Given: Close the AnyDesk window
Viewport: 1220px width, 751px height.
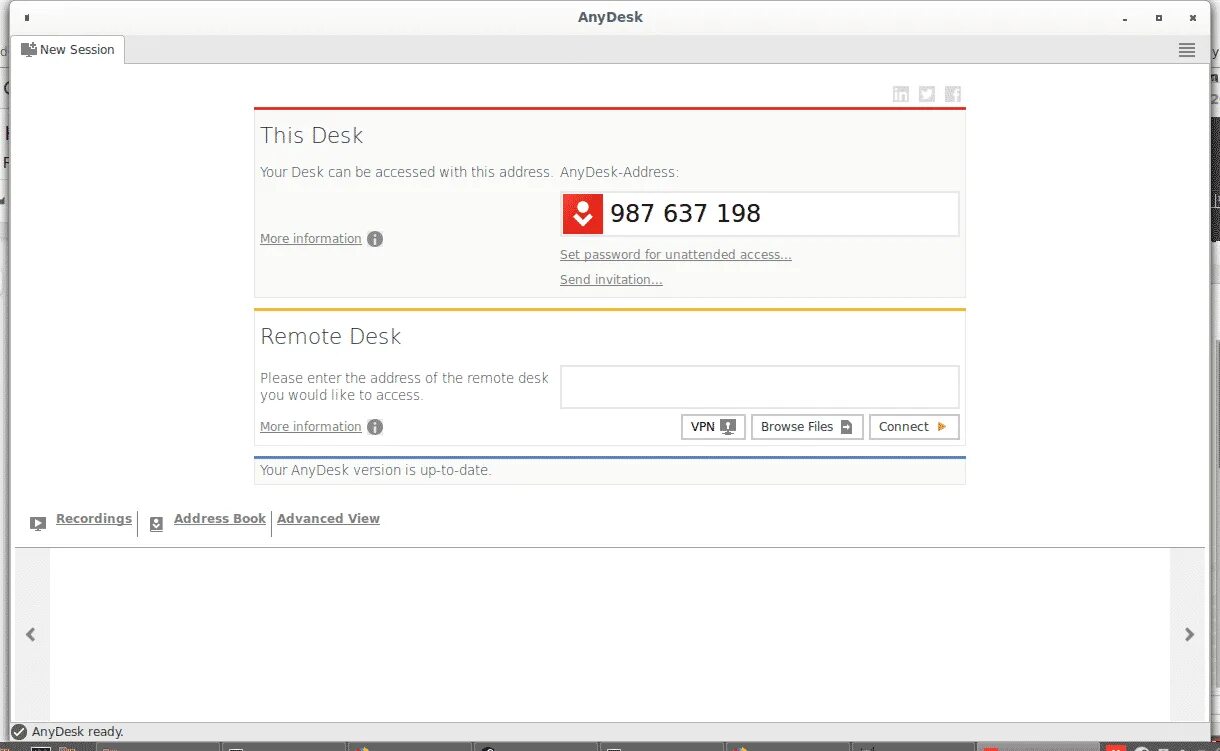Looking at the screenshot, I should [x=1192, y=17].
